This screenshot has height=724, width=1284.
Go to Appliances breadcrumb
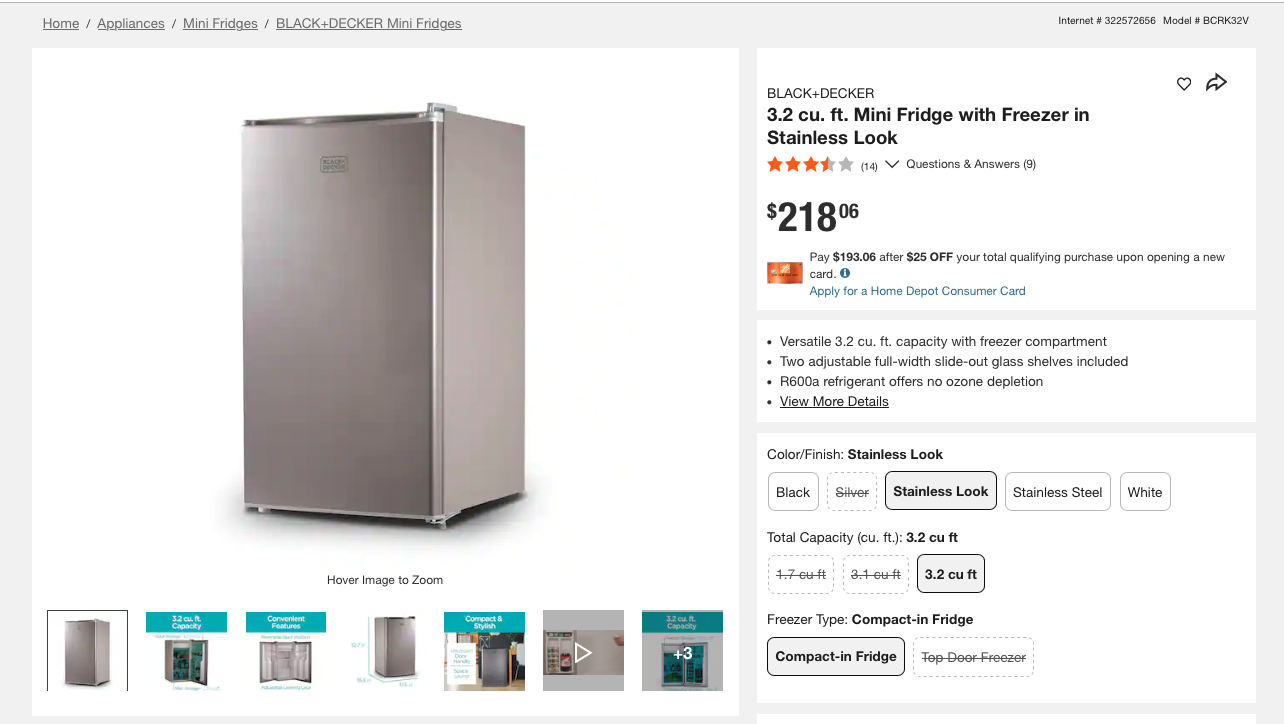point(131,23)
